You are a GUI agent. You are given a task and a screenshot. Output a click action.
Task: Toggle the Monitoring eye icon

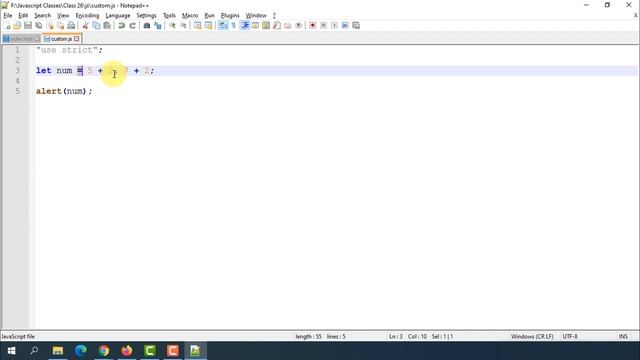298,25
